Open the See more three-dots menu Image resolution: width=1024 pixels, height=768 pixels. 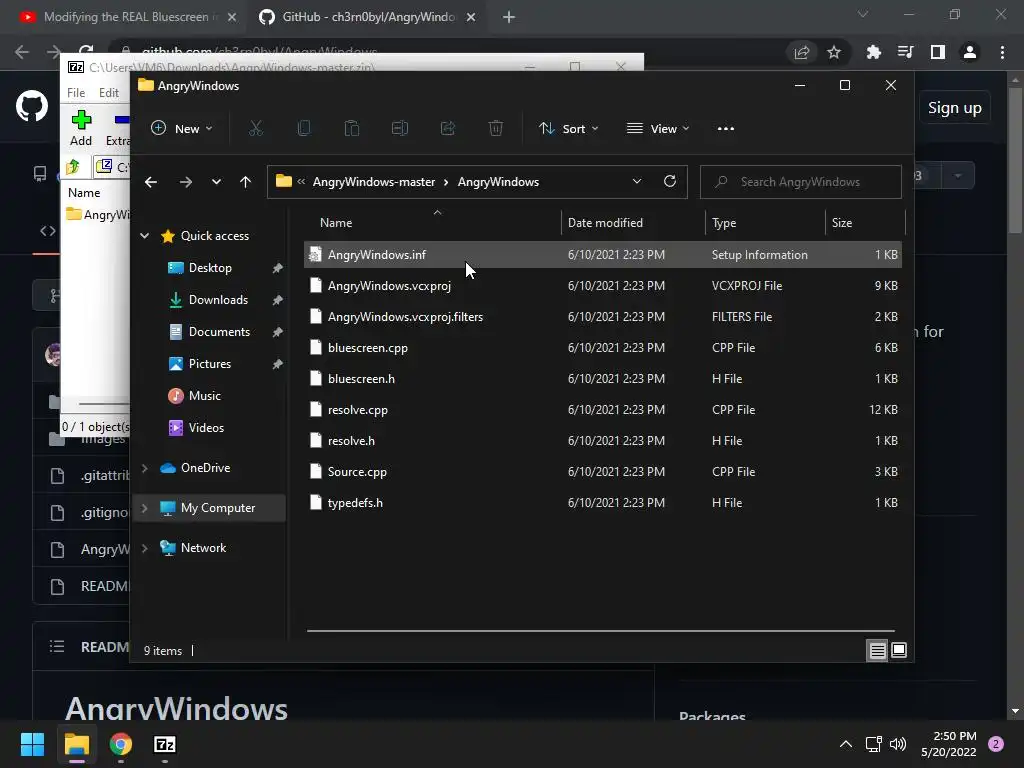pos(726,129)
